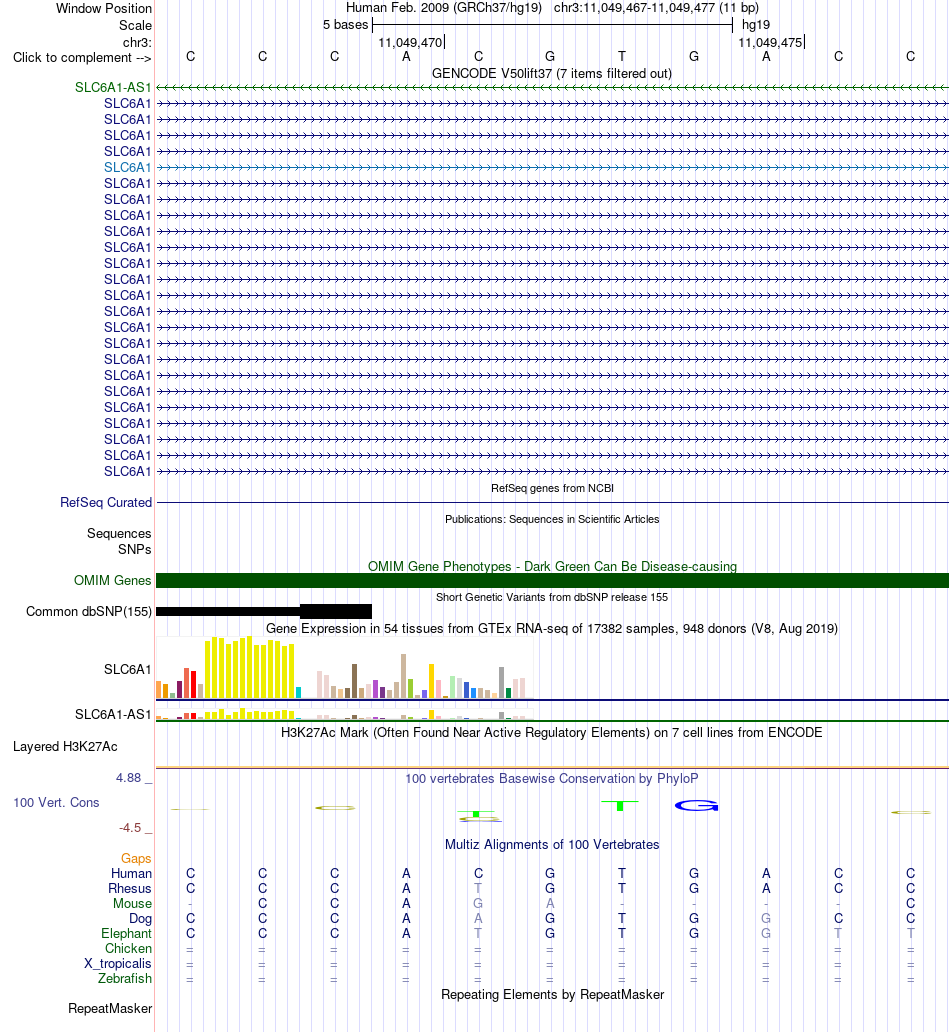Viewport: 950px width, 1032px height.
Task: Click the hg19 label beside scale bar
Action: tap(756, 25)
